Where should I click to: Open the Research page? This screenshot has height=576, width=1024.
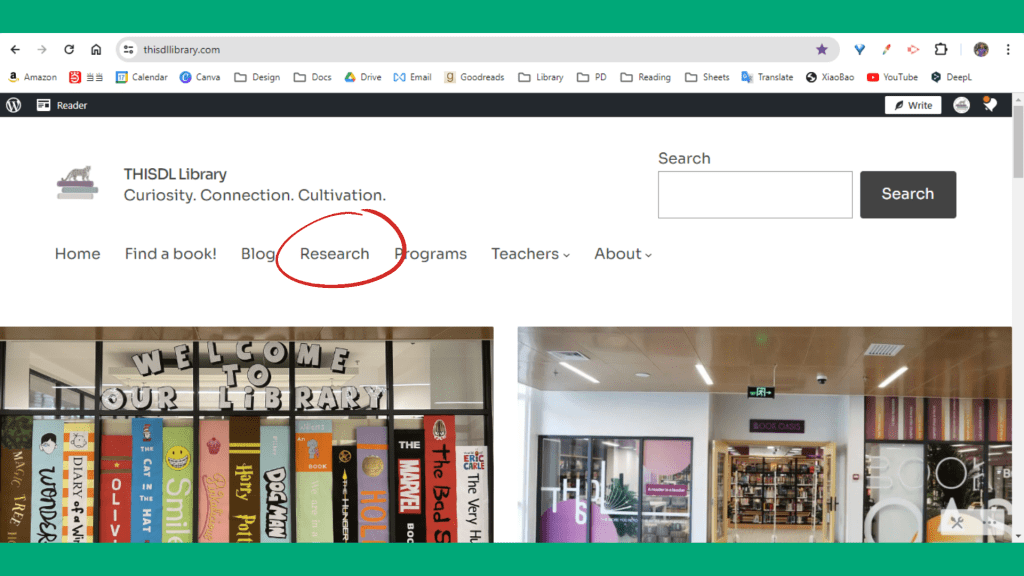[x=334, y=254]
